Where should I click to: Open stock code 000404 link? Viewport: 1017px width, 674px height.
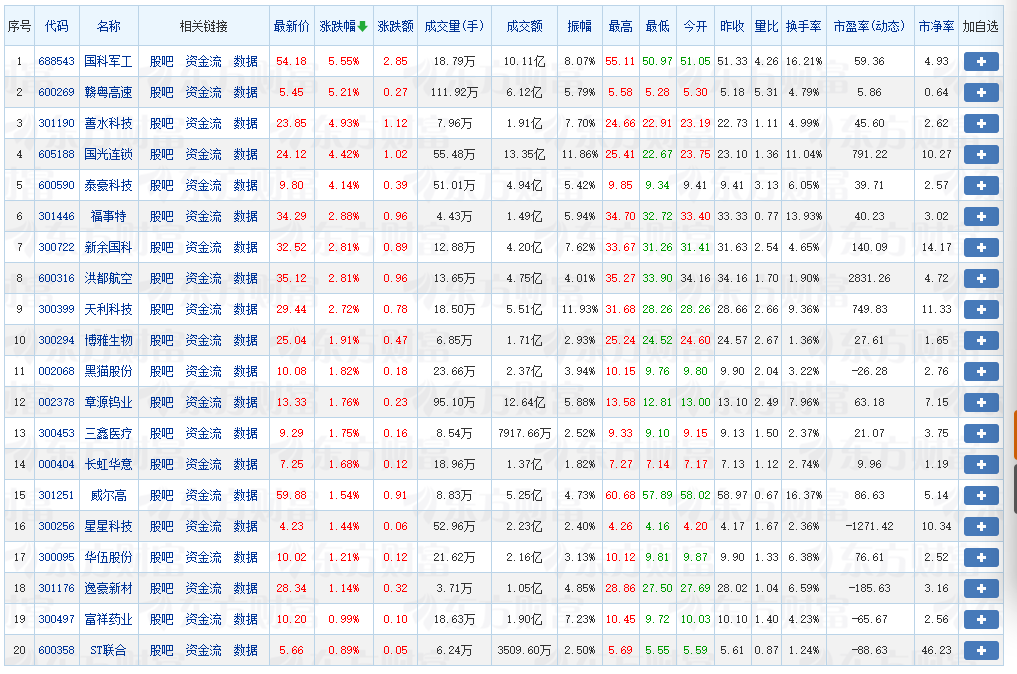[x=56, y=464]
